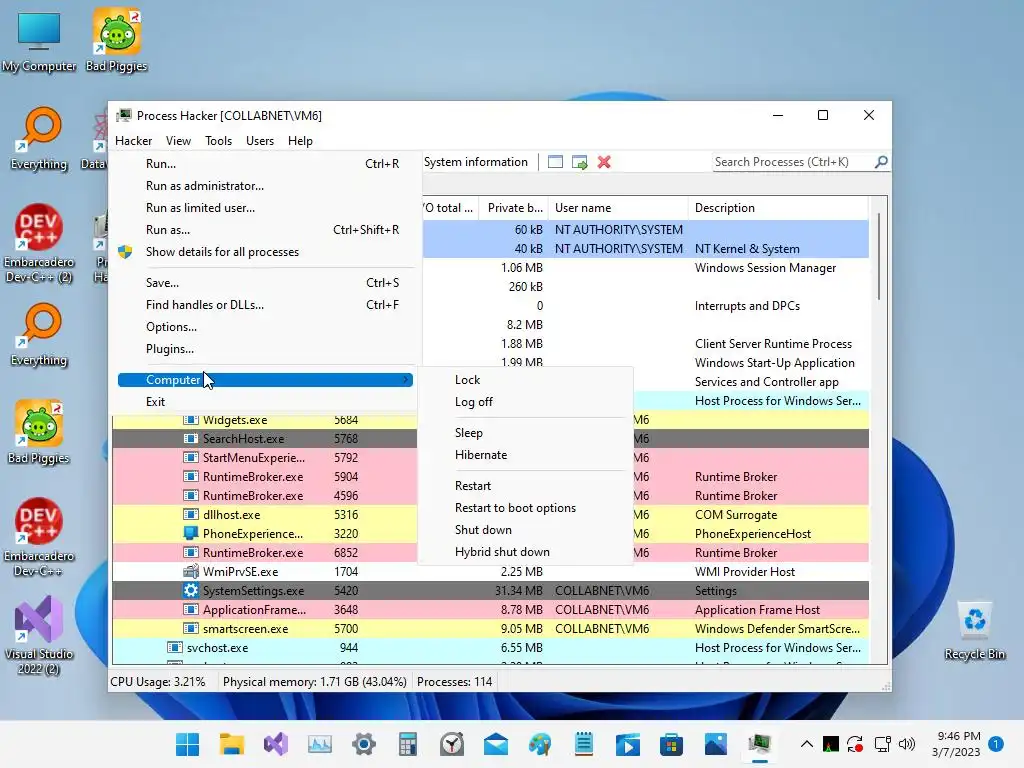
Task: Choose Restart to boot options
Action: click(x=526, y=507)
